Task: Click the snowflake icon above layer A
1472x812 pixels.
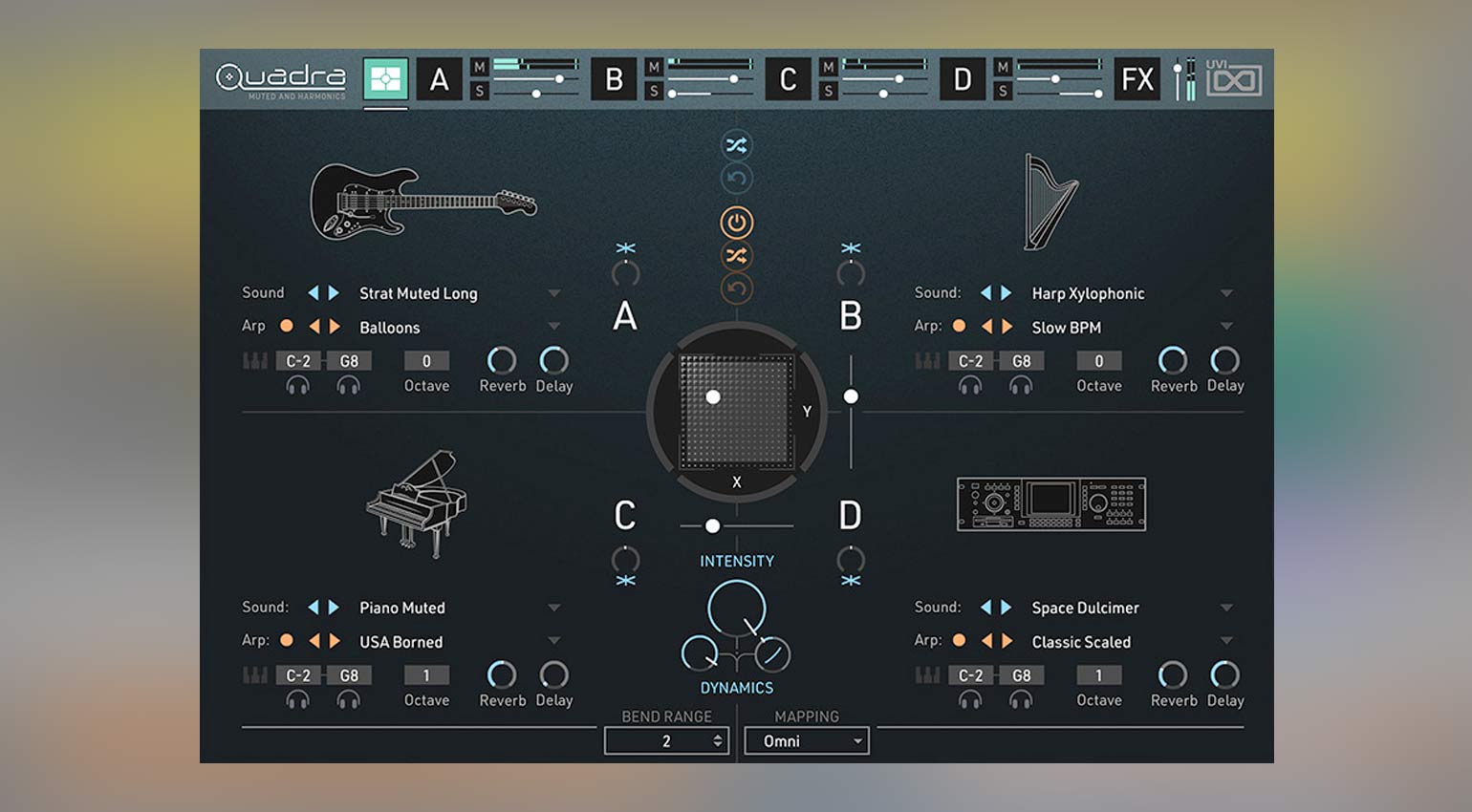Action: pos(625,248)
